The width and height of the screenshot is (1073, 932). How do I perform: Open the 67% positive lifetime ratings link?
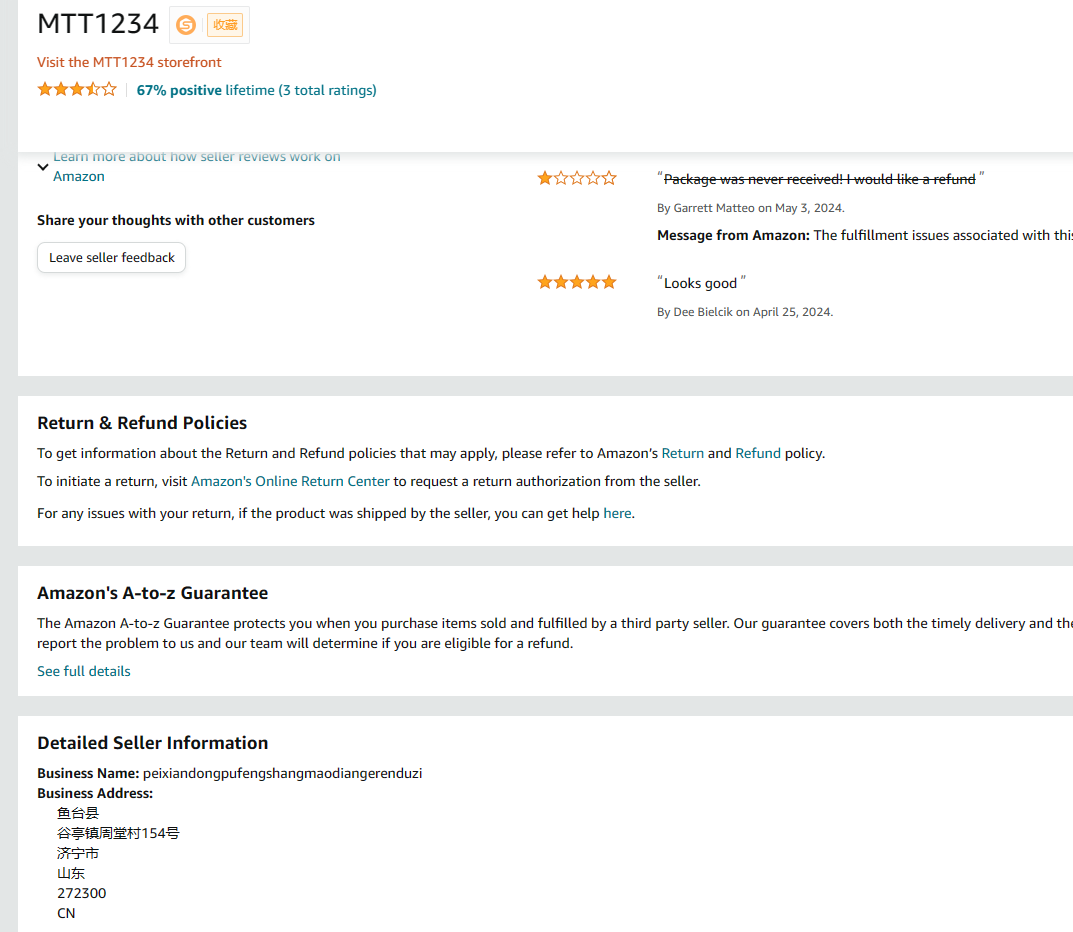(256, 90)
